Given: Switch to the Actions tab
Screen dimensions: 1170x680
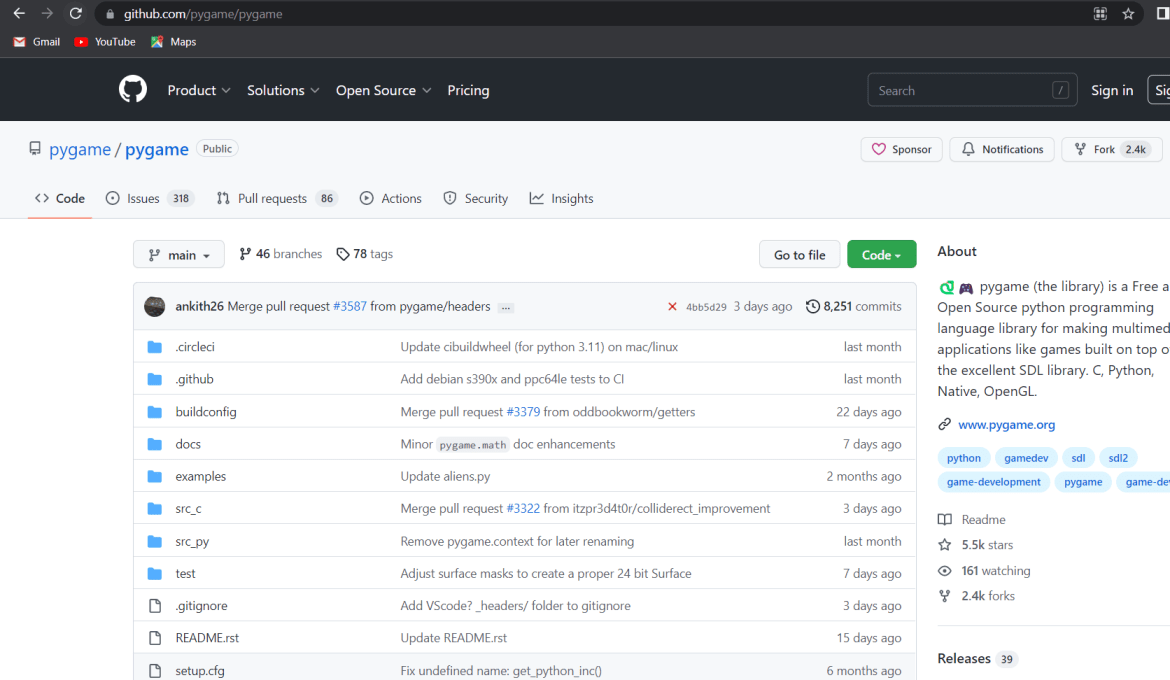Looking at the screenshot, I should click(390, 199).
